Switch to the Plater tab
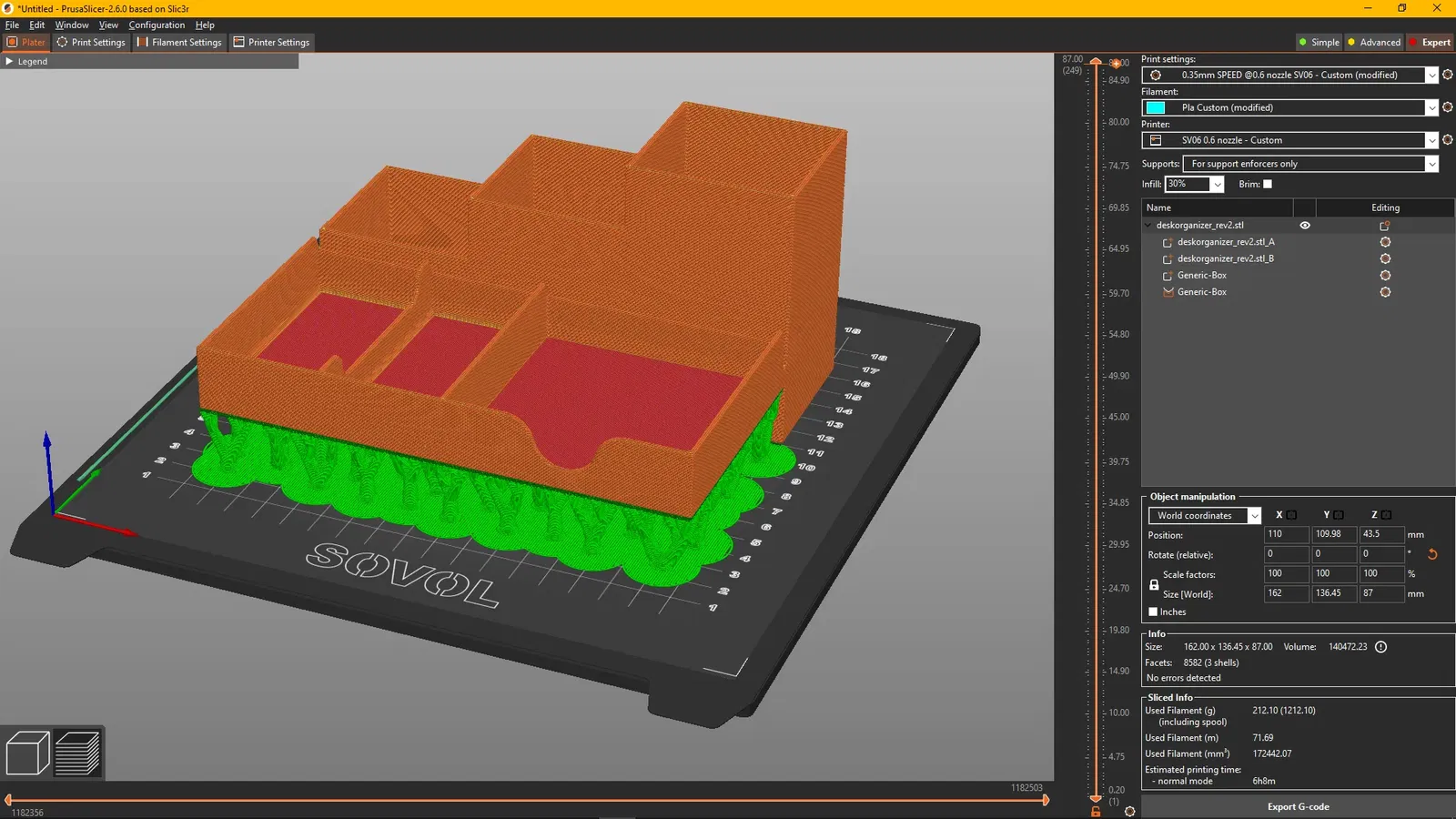This screenshot has height=819, width=1456. [x=25, y=43]
